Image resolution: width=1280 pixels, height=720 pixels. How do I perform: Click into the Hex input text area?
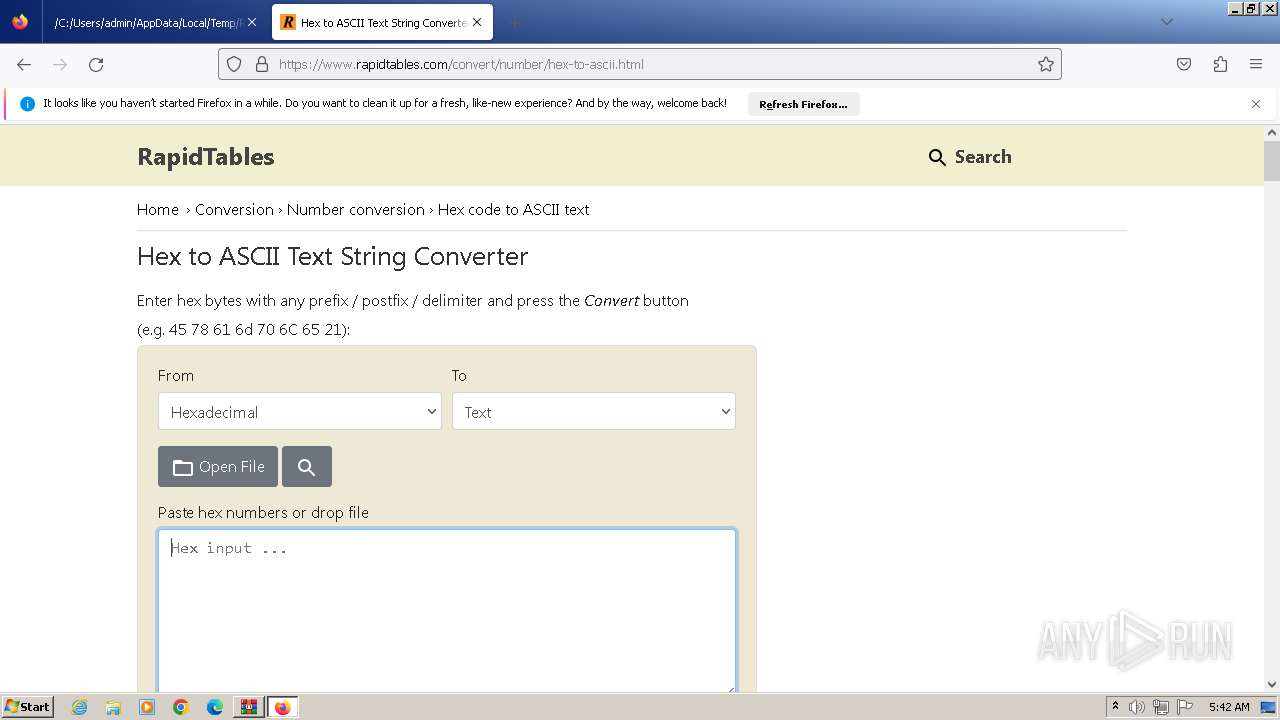click(447, 611)
